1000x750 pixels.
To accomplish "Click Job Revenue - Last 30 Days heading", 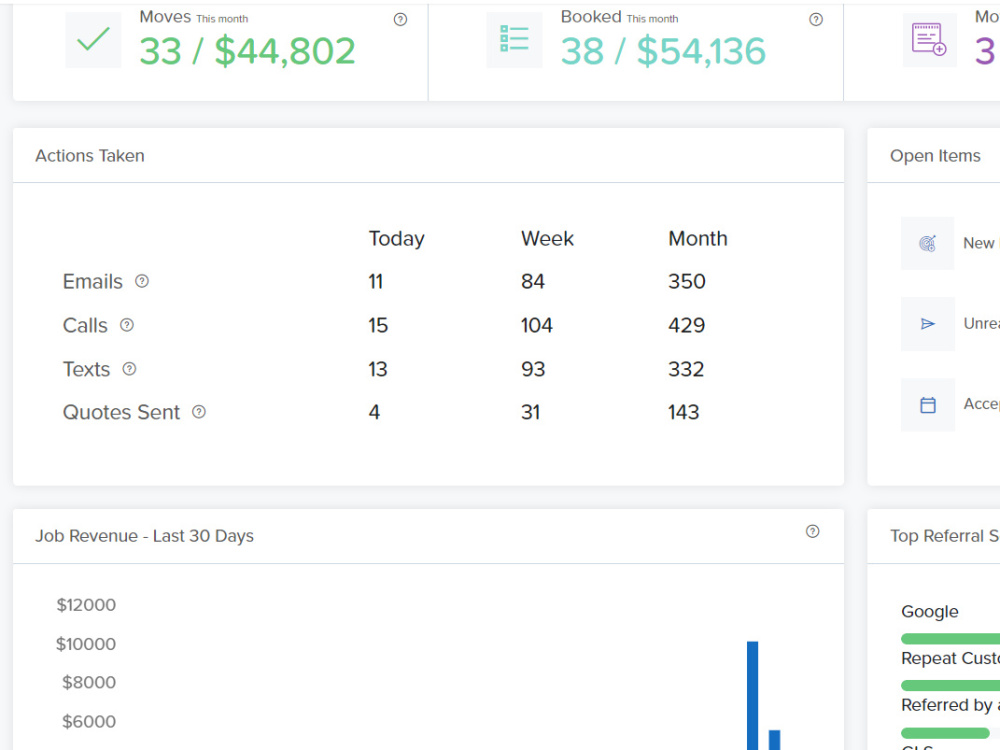I will coord(145,536).
